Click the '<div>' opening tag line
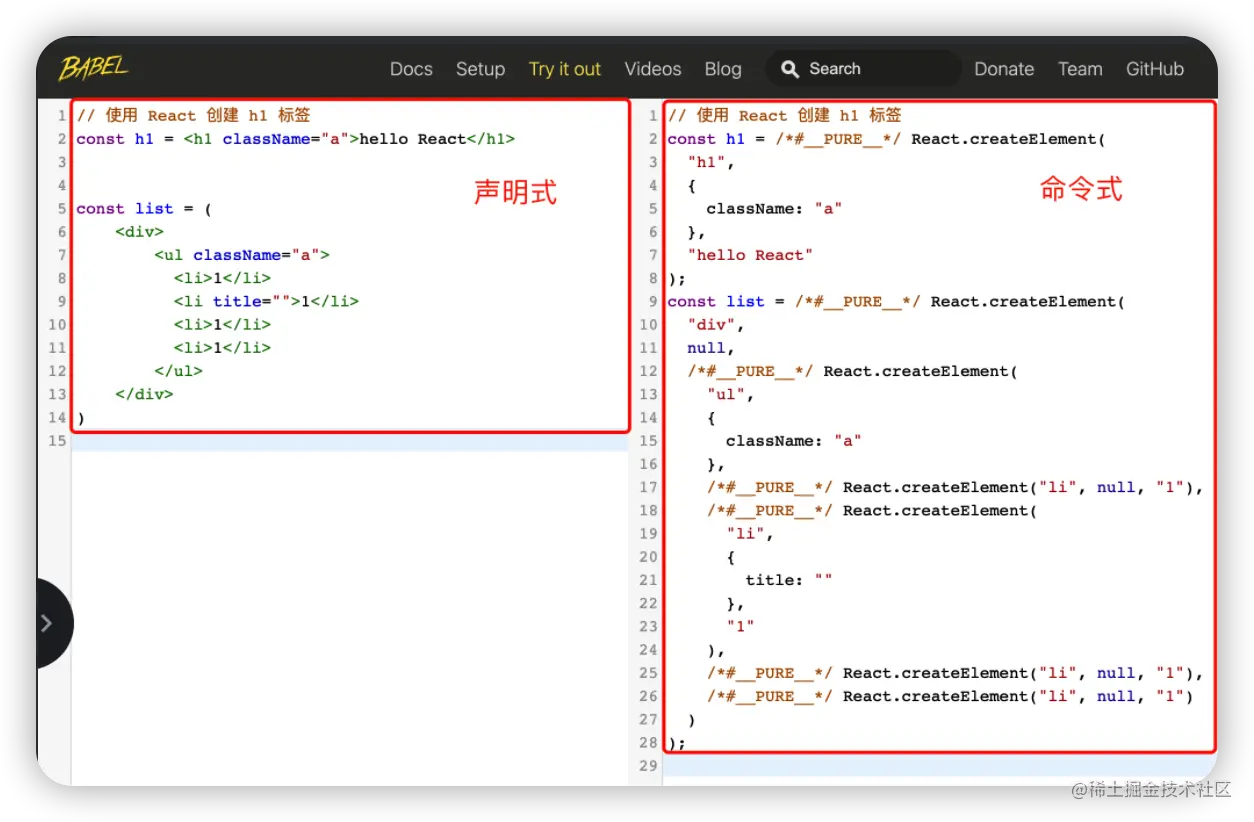This screenshot has height=822, width=1254. click(139, 232)
